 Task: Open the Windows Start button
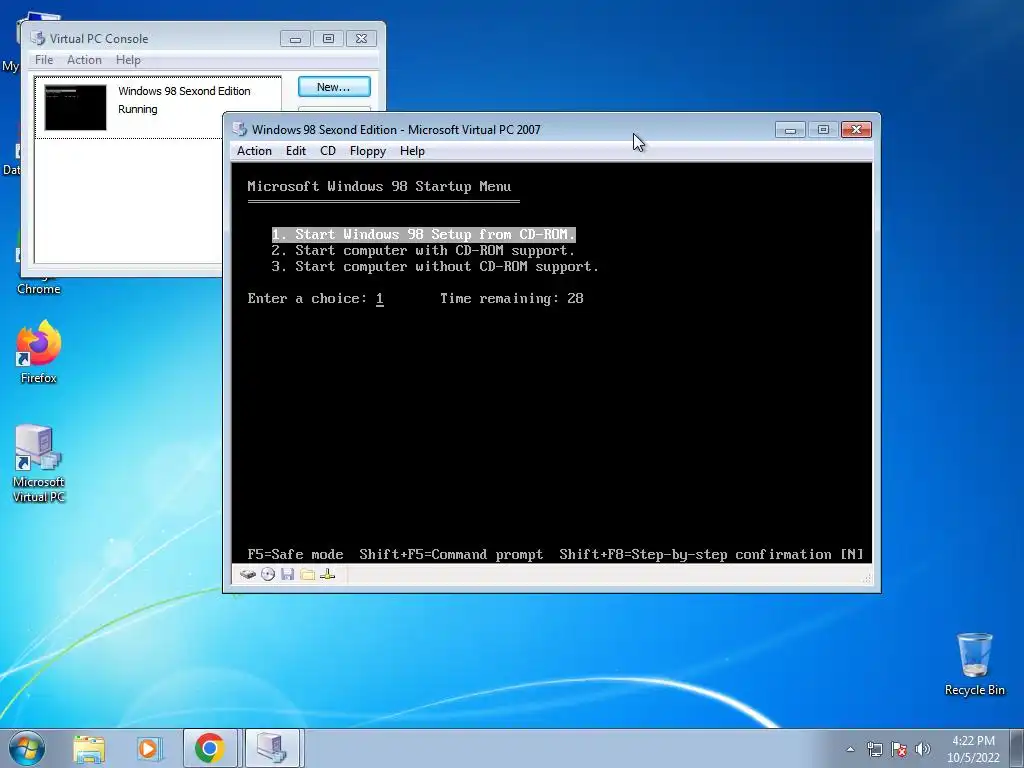[26, 748]
